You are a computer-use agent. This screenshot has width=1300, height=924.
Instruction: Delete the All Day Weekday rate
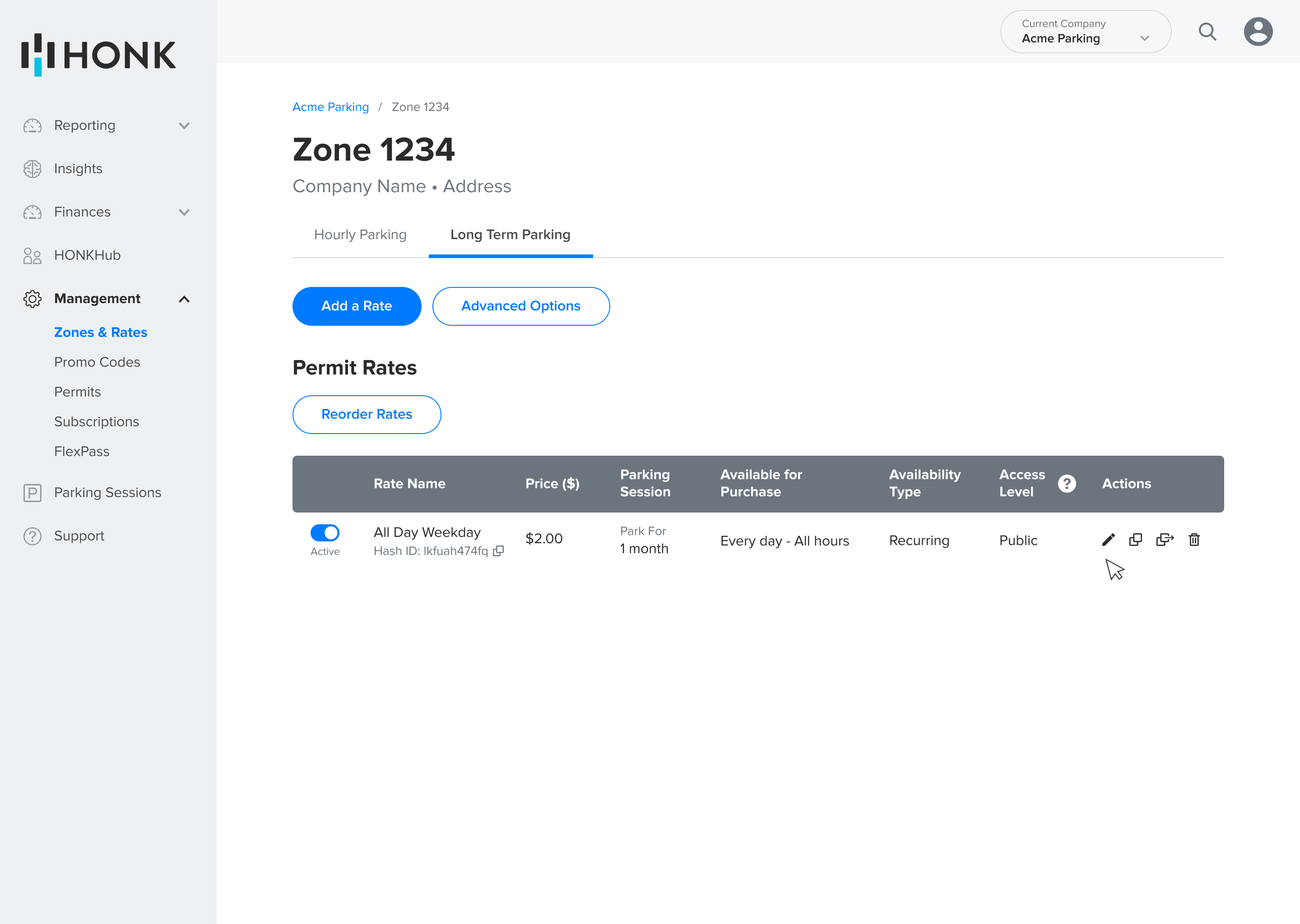click(1194, 540)
